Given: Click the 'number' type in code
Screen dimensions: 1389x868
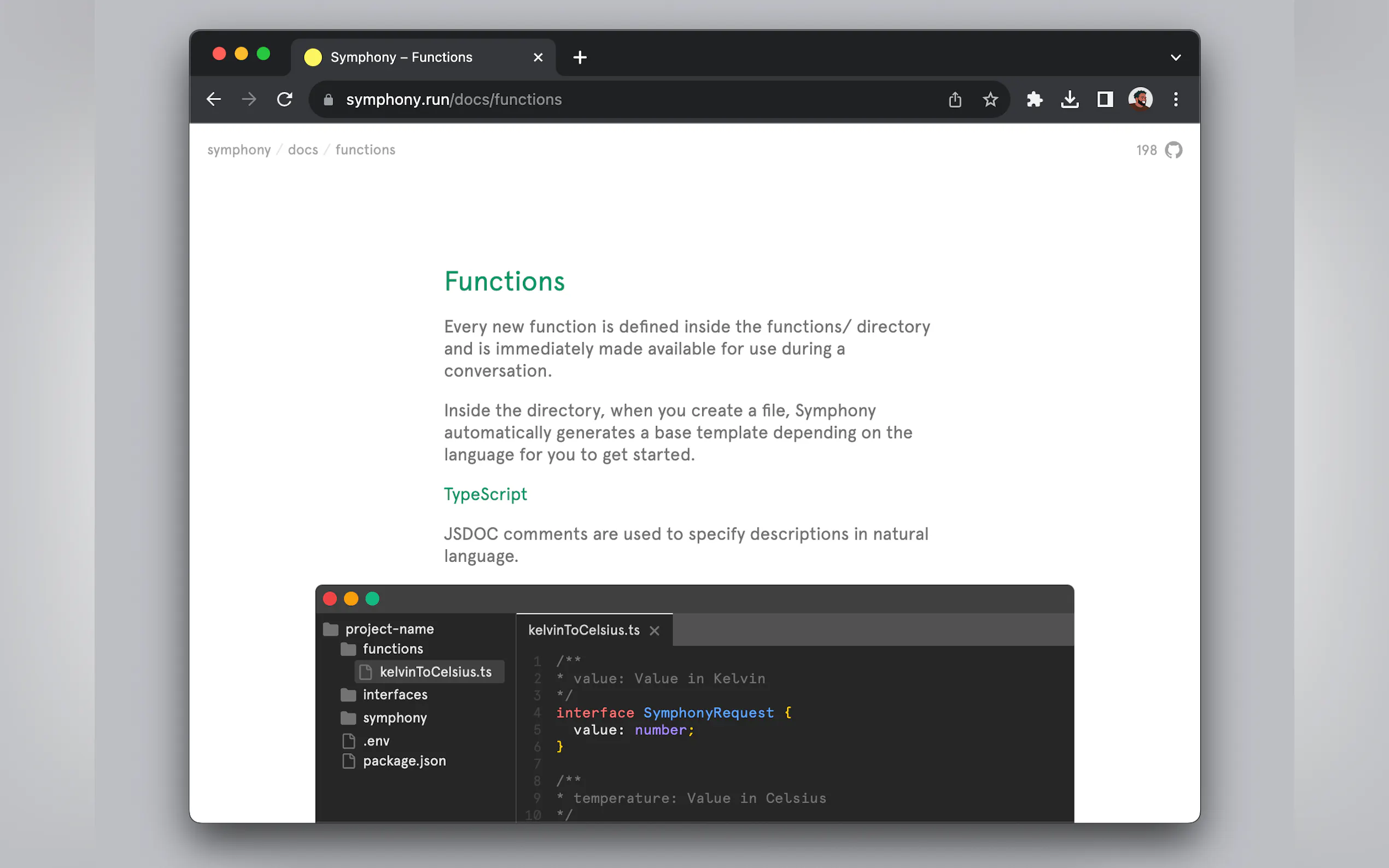Looking at the screenshot, I should (661, 730).
